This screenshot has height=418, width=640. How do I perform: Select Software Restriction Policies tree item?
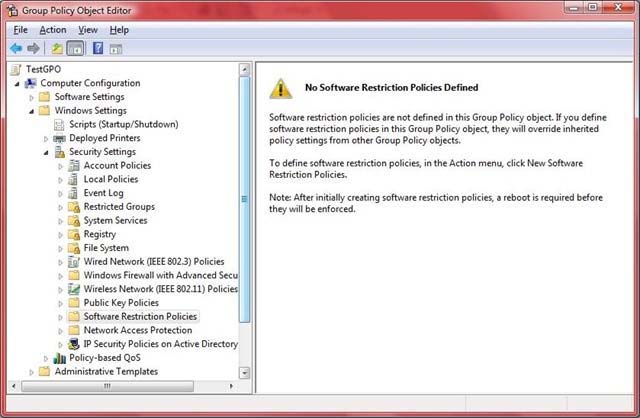point(140,316)
